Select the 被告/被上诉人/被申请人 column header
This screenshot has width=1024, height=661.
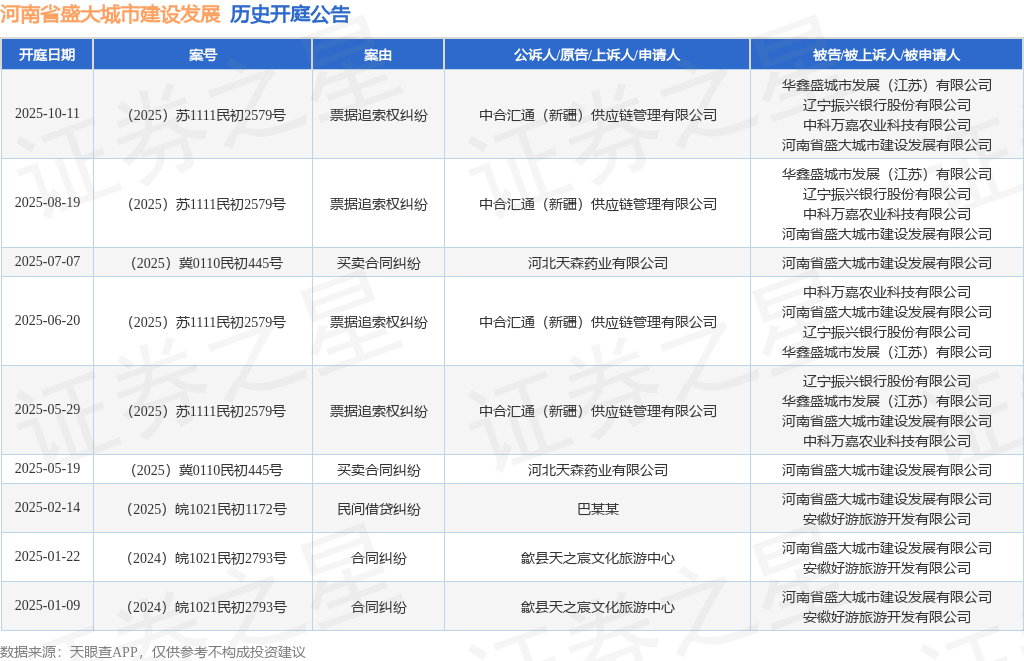886,55
